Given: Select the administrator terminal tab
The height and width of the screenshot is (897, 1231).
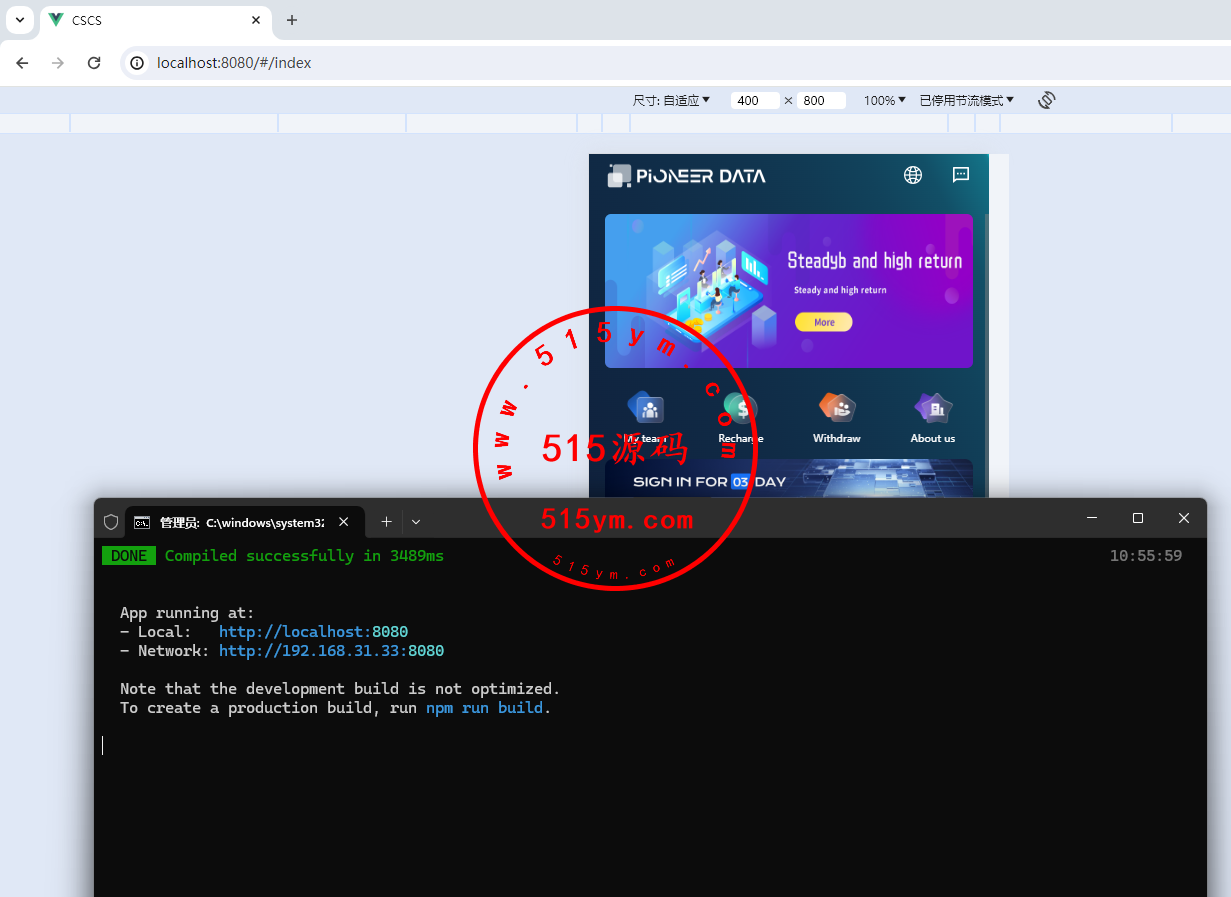Looking at the screenshot, I should point(240,522).
